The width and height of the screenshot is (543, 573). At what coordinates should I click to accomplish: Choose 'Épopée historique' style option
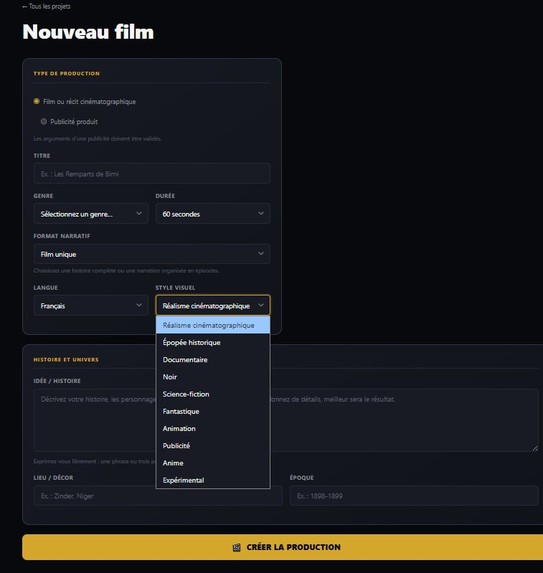(213, 342)
